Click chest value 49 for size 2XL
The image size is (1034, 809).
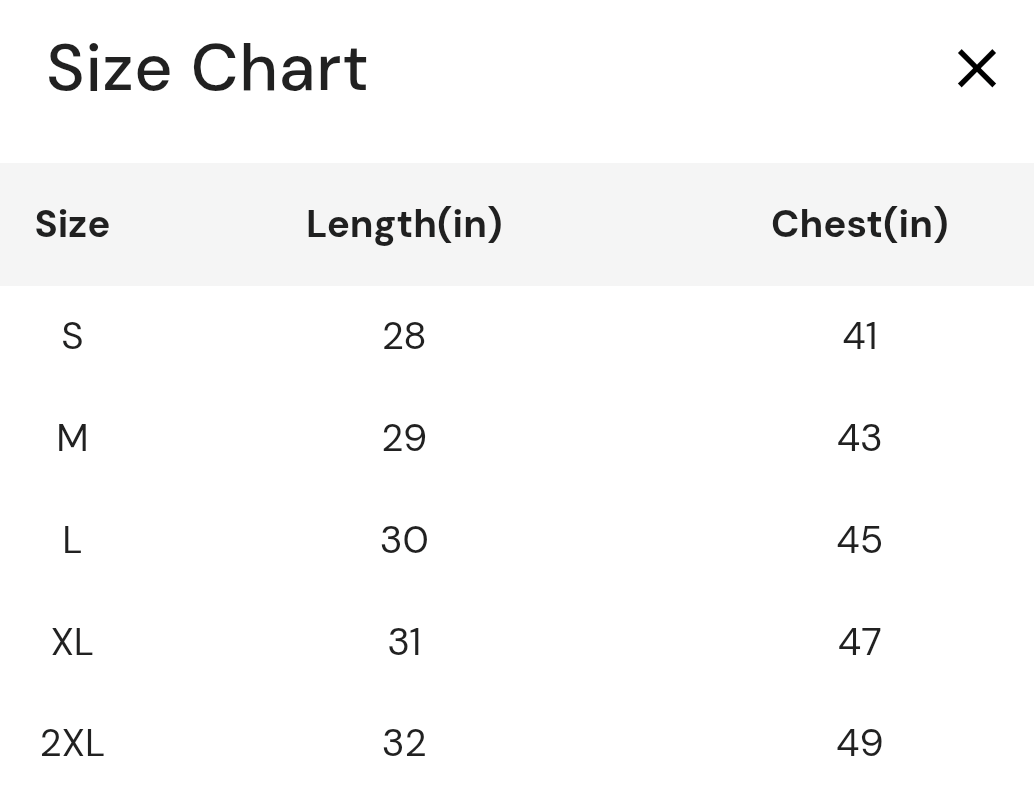(x=859, y=744)
